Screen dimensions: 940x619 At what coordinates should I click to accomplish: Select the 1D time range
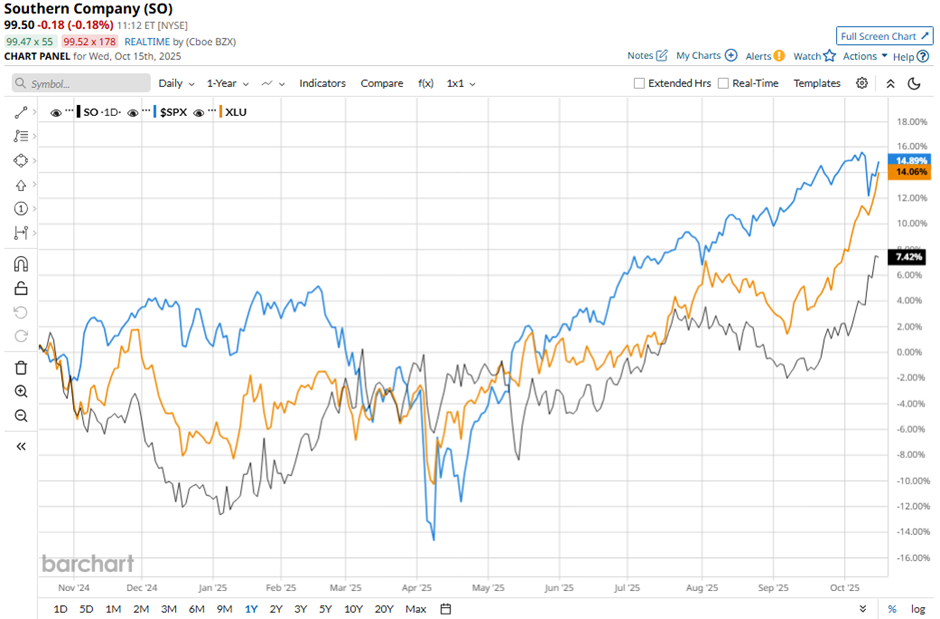tap(60, 609)
